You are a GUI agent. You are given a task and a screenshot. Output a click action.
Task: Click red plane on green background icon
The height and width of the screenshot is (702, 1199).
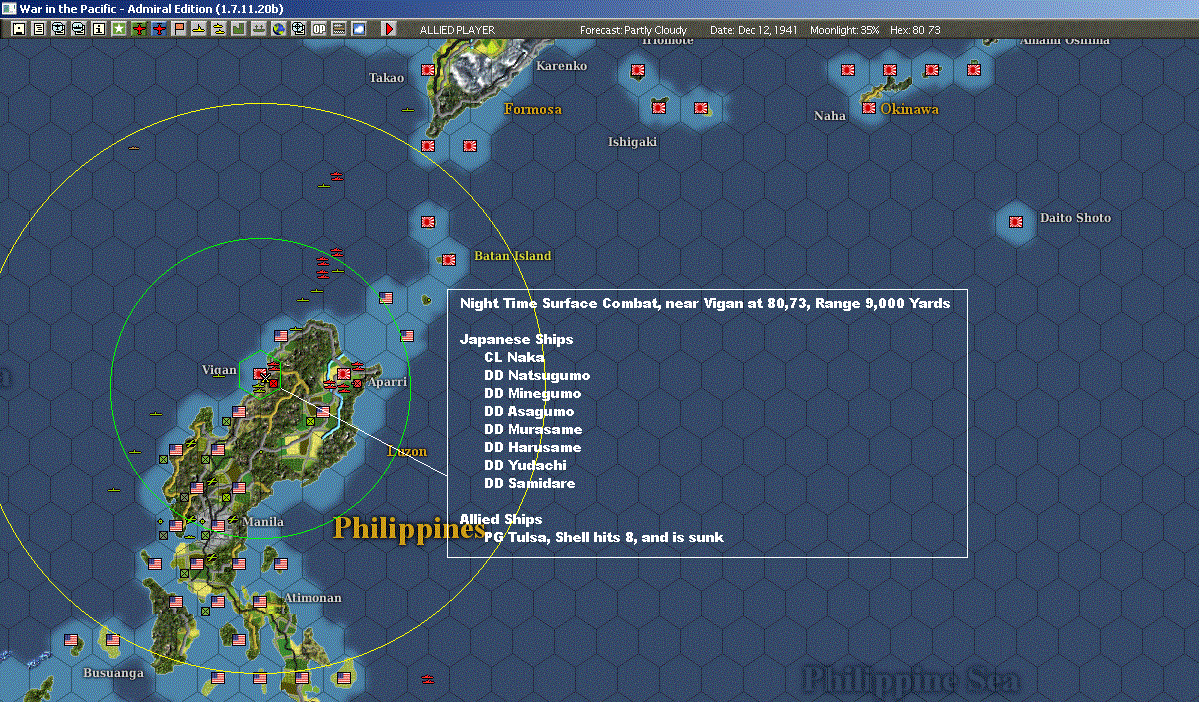click(x=138, y=29)
